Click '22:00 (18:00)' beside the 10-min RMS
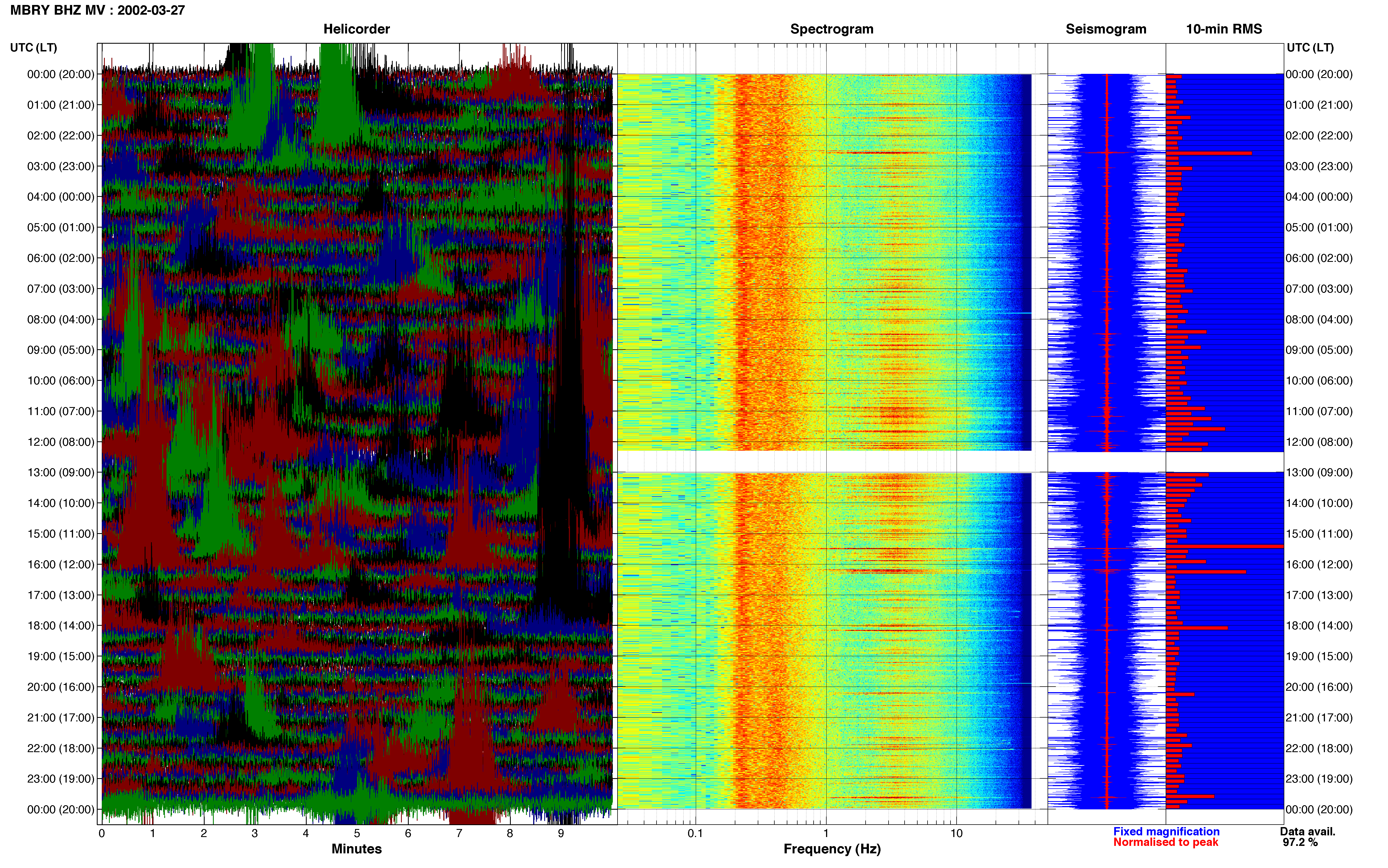The image size is (1388, 868). [1319, 749]
